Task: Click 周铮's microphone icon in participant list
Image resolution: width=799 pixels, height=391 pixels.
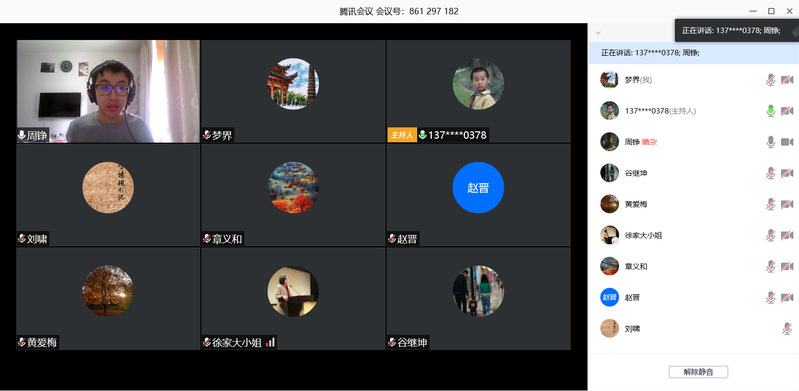Action: [x=770, y=142]
